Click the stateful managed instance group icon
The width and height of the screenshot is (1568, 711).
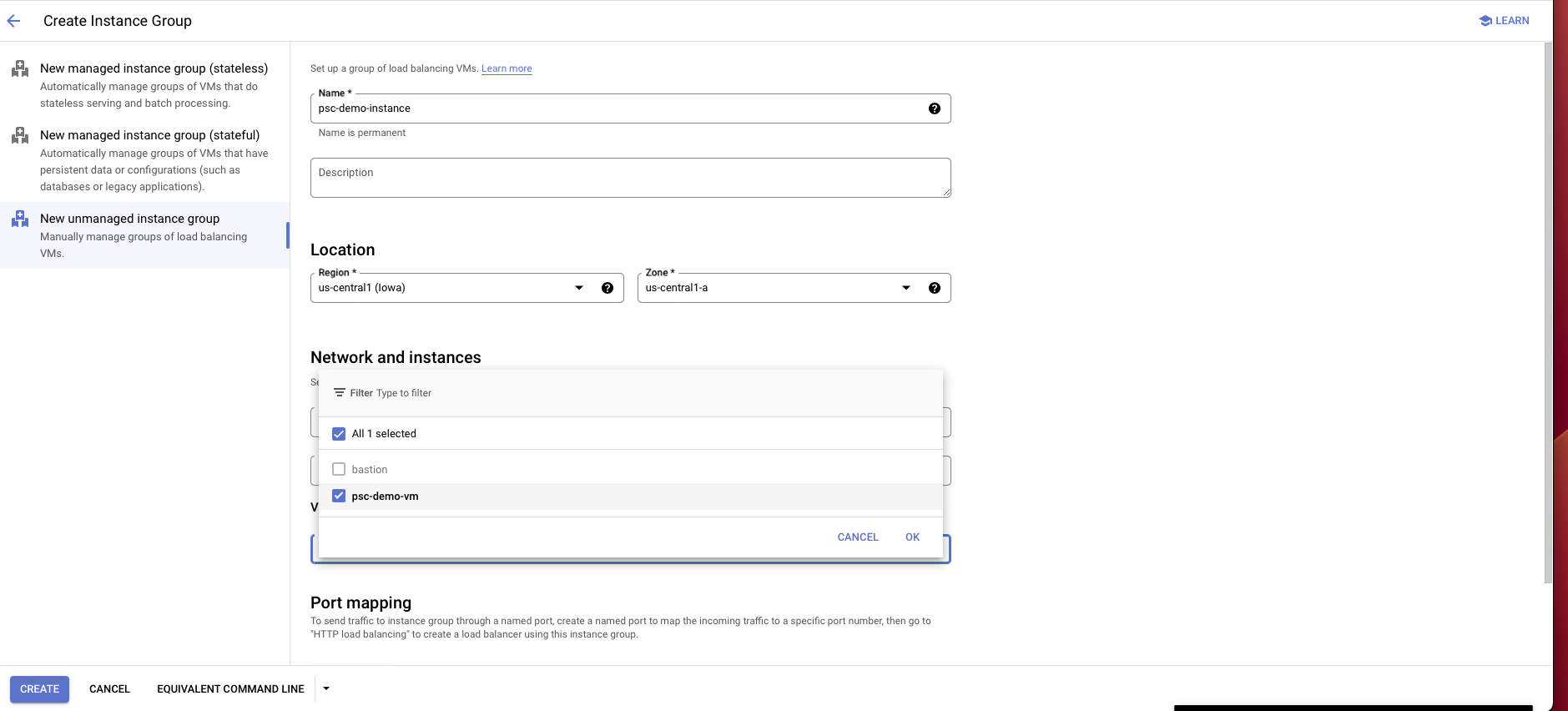20,135
